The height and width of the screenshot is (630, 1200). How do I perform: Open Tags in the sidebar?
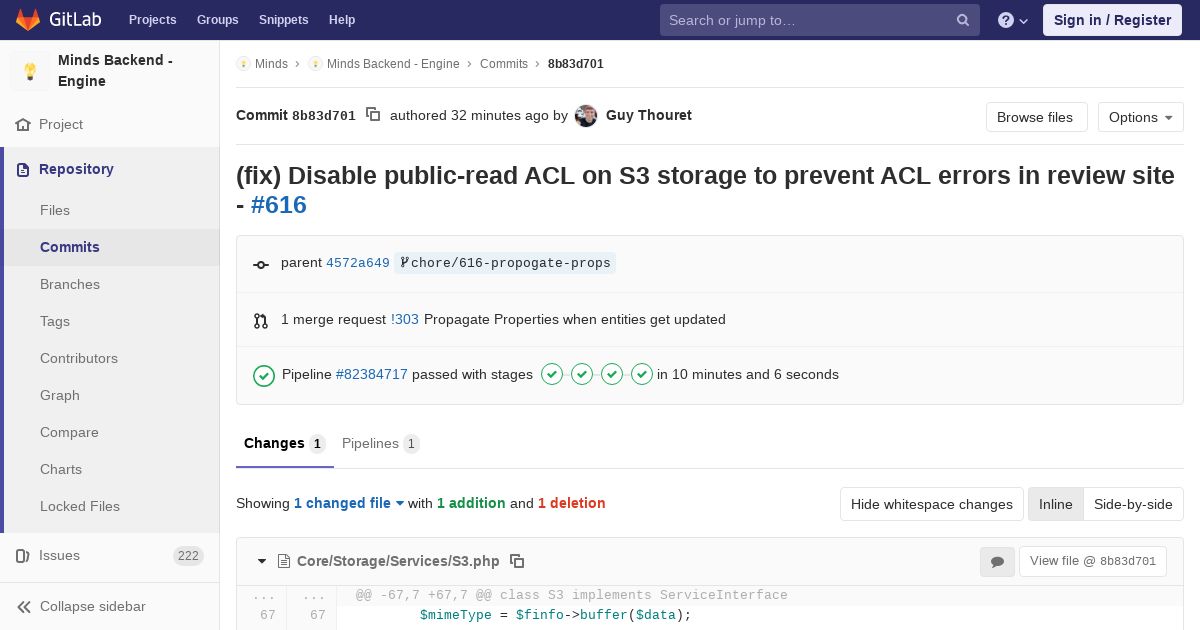click(x=55, y=321)
